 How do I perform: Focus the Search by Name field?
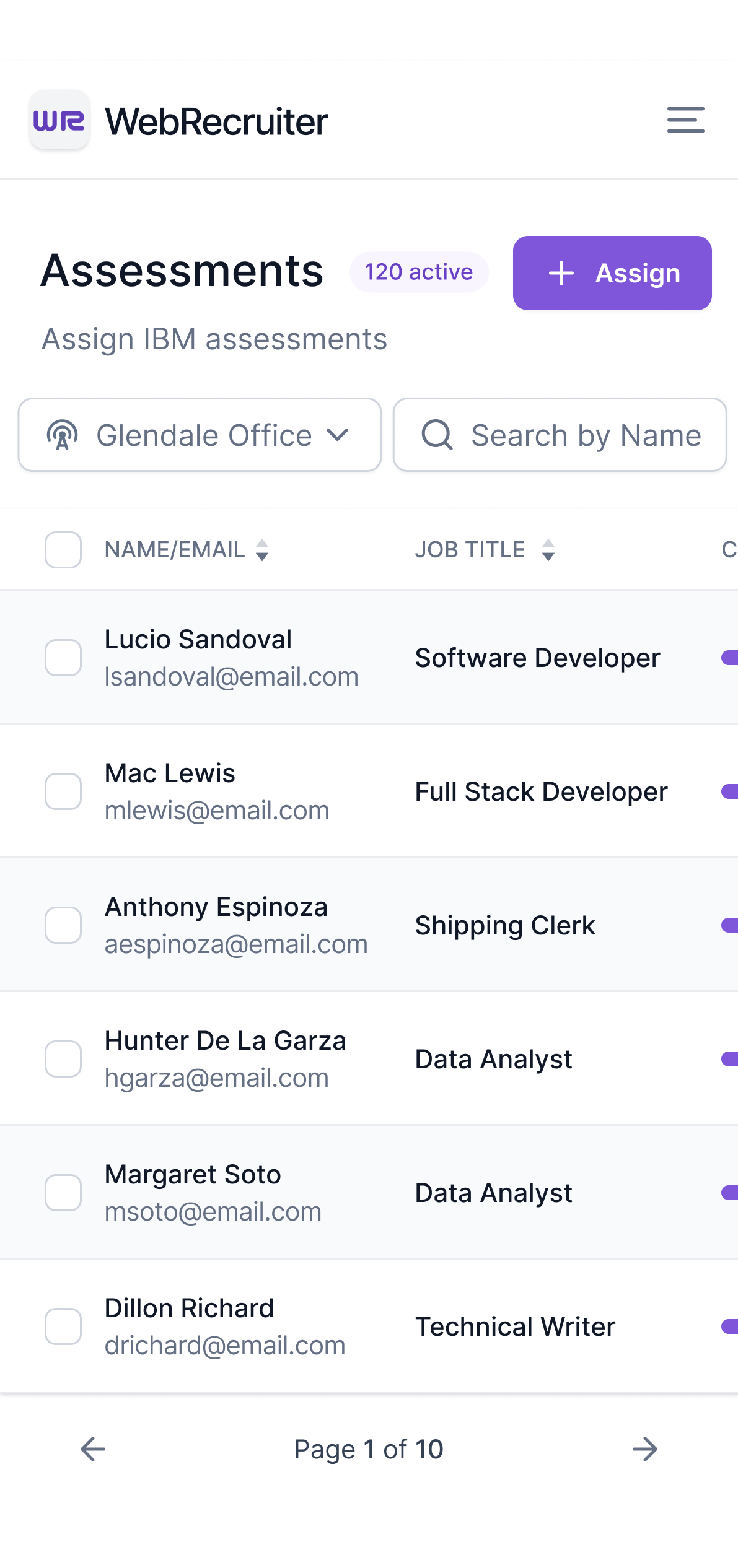tap(560, 435)
